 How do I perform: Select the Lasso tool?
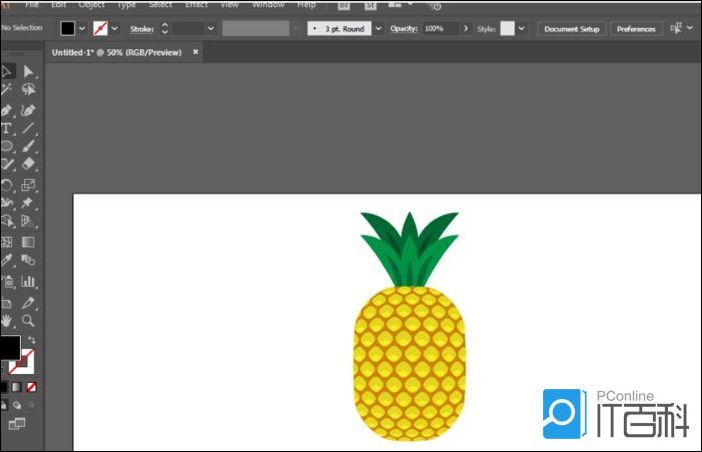pyautogui.click(x=28, y=90)
